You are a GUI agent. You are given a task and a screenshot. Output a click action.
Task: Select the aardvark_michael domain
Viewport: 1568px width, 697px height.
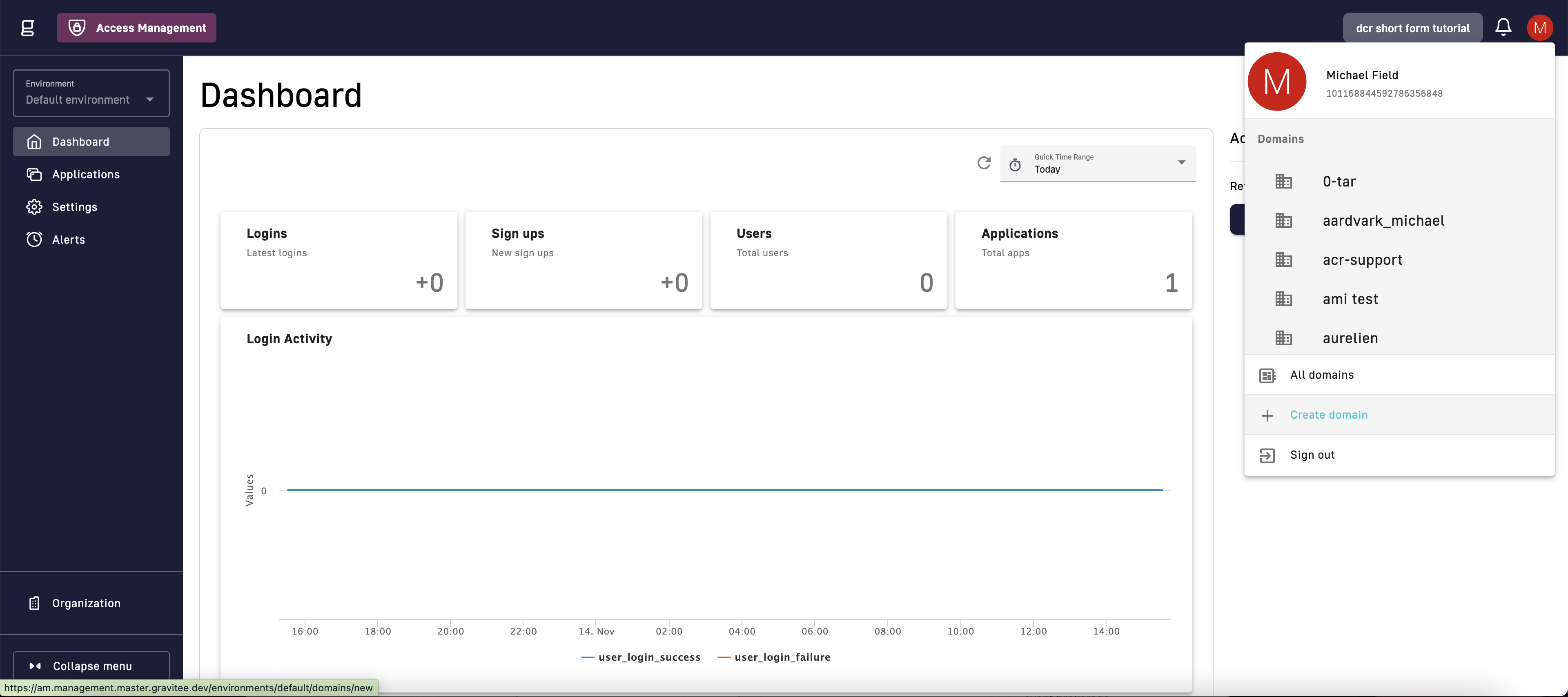tap(1383, 221)
